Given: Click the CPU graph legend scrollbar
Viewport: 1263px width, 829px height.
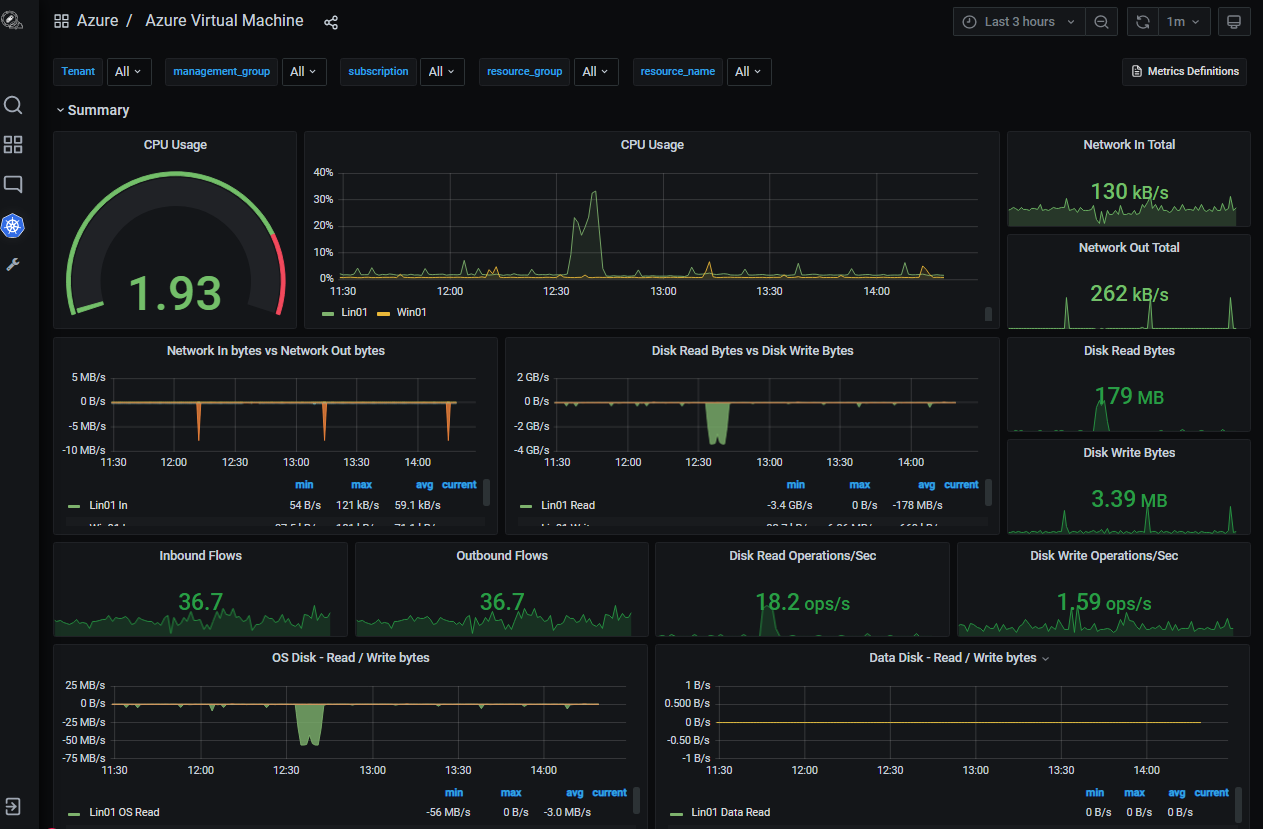Looking at the screenshot, I should pyautogui.click(x=988, y=314).
